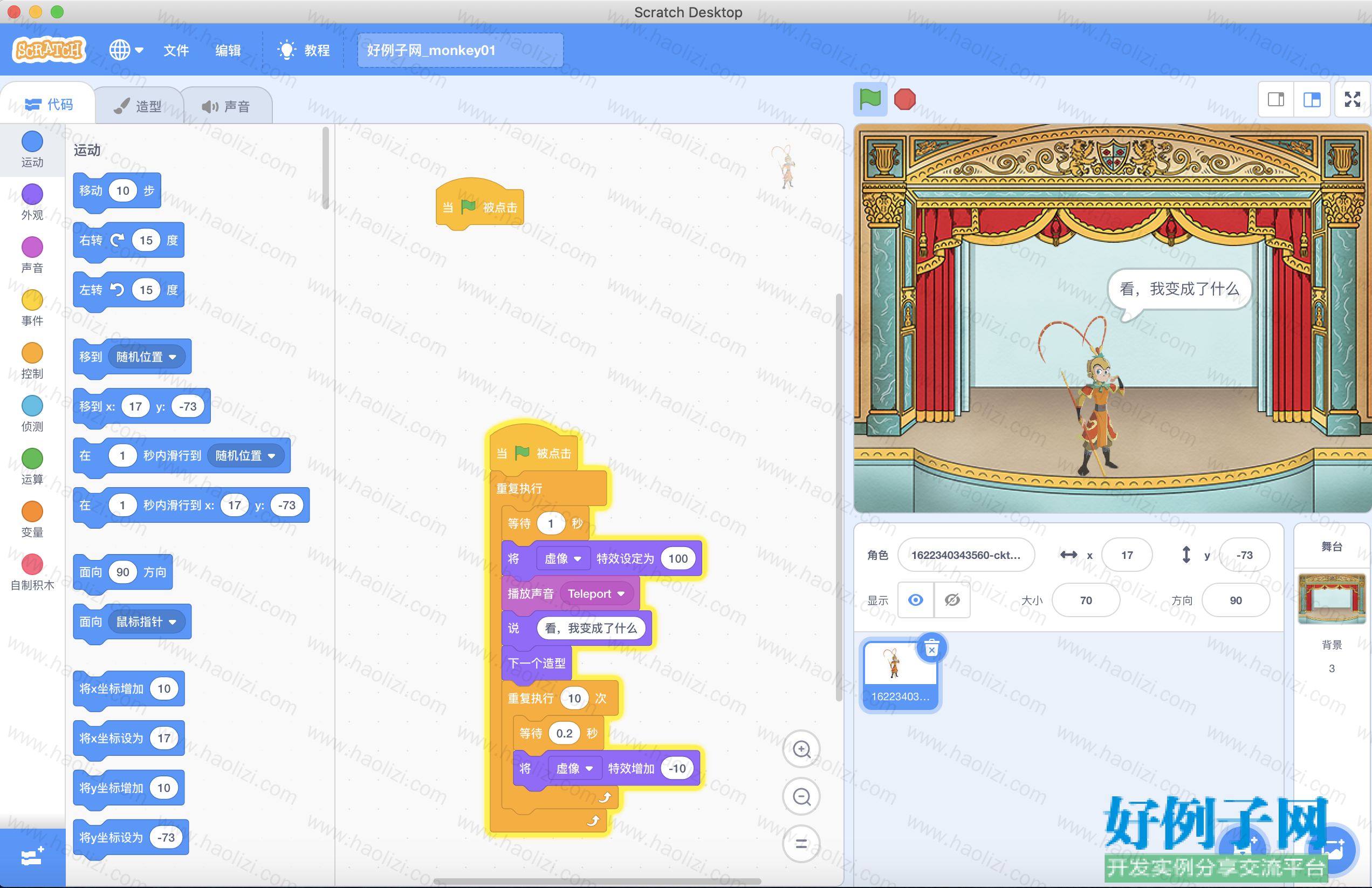This screenshot has width=1372, height=888.
Task: Select the 变量 (Variables) block category
Action: (32, 521)
